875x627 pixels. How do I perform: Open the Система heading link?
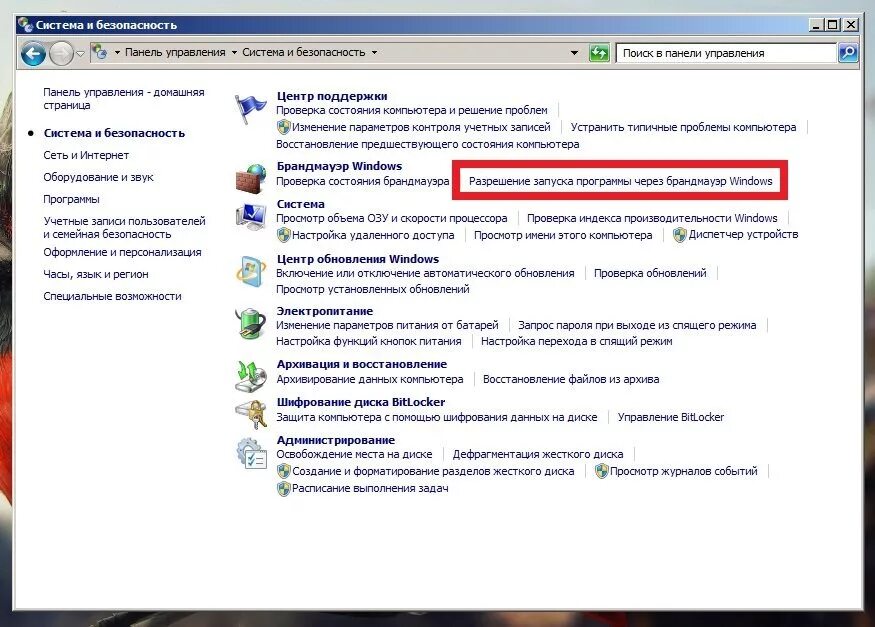tap(300, 204)
